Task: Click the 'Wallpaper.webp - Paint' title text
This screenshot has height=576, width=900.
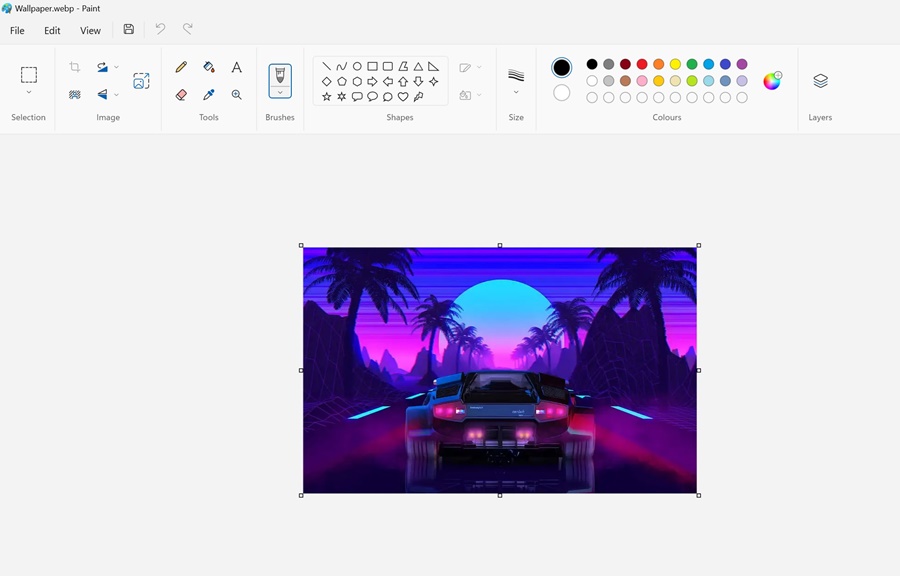Action: coord(57,9)
